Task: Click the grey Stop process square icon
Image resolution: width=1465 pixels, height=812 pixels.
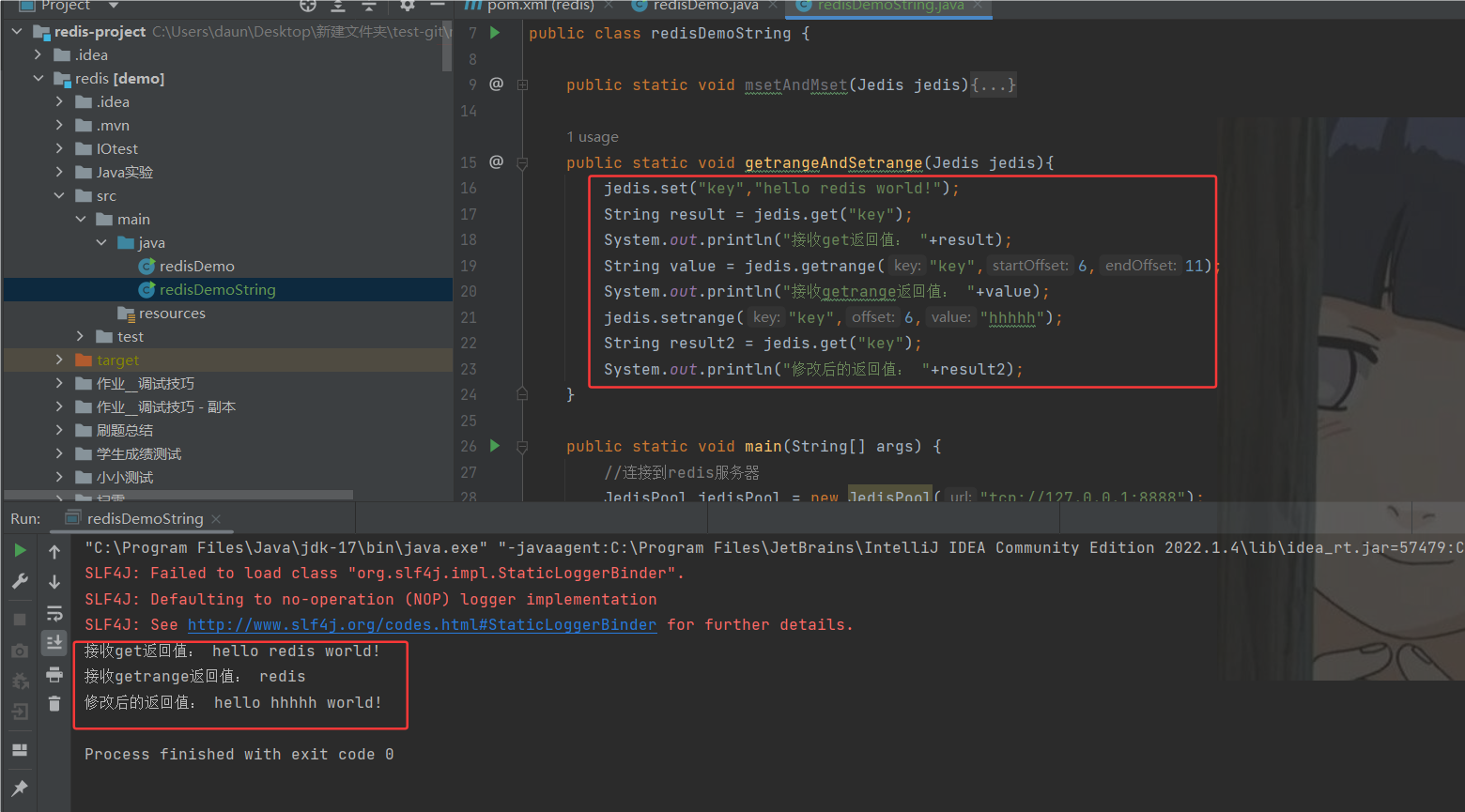Action: coord(20,620)
